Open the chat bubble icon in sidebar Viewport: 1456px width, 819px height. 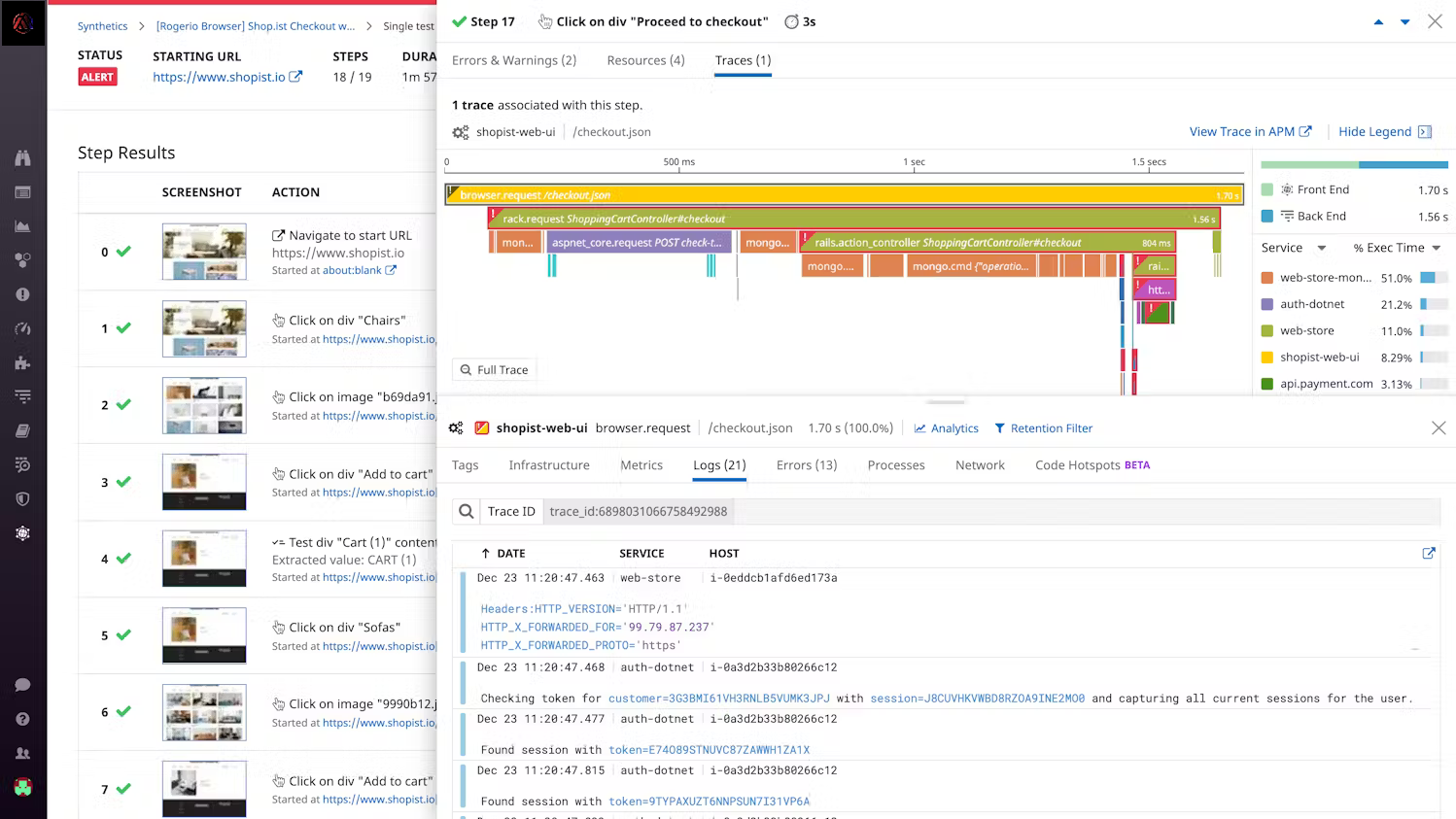[x=22, y=685]
